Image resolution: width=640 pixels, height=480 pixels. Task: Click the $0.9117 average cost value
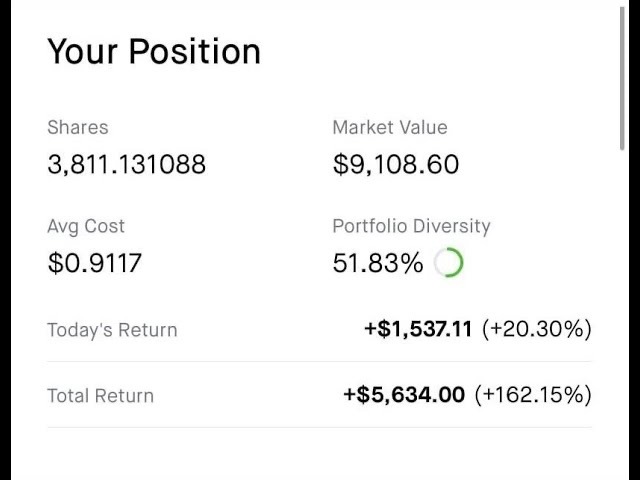[95, 264]
